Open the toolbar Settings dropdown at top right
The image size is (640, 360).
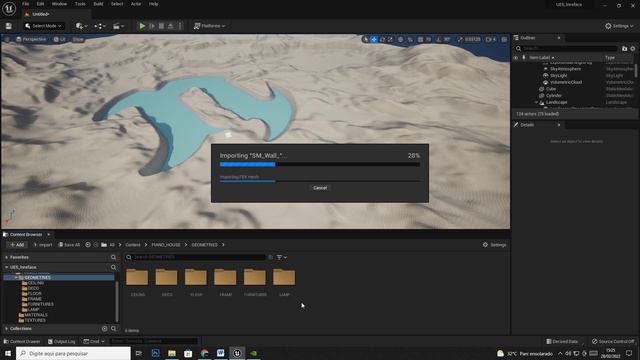click(x=619, y=26)
